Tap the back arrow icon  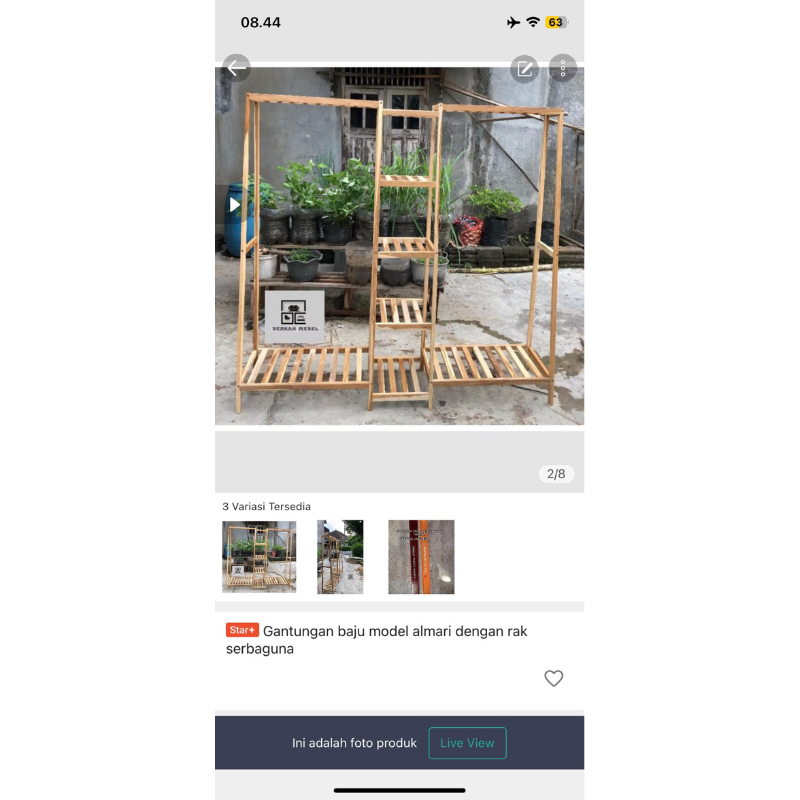tap(236, 68)
